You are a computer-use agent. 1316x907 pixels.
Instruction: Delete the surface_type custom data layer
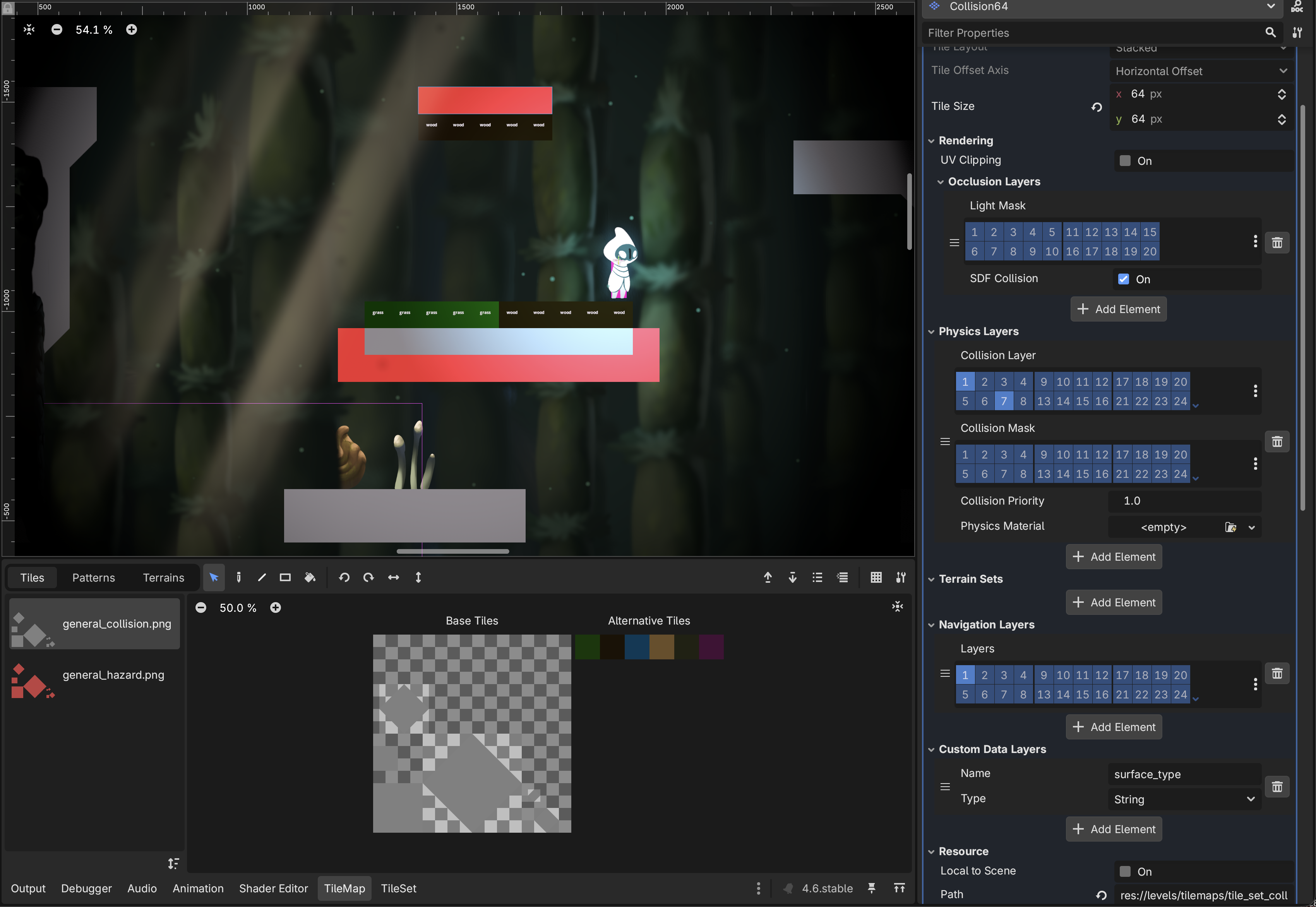tap(1277, 787)
